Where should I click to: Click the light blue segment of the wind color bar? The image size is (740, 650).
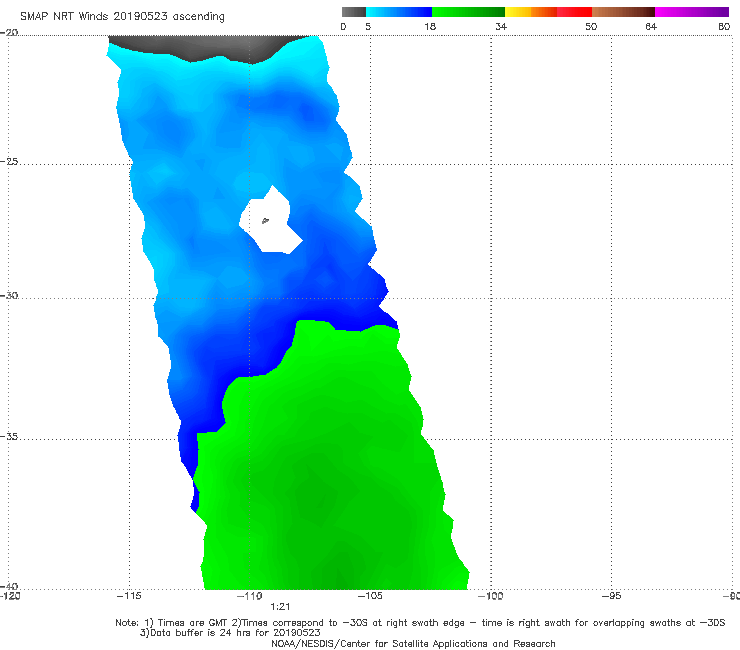(399, 12)
